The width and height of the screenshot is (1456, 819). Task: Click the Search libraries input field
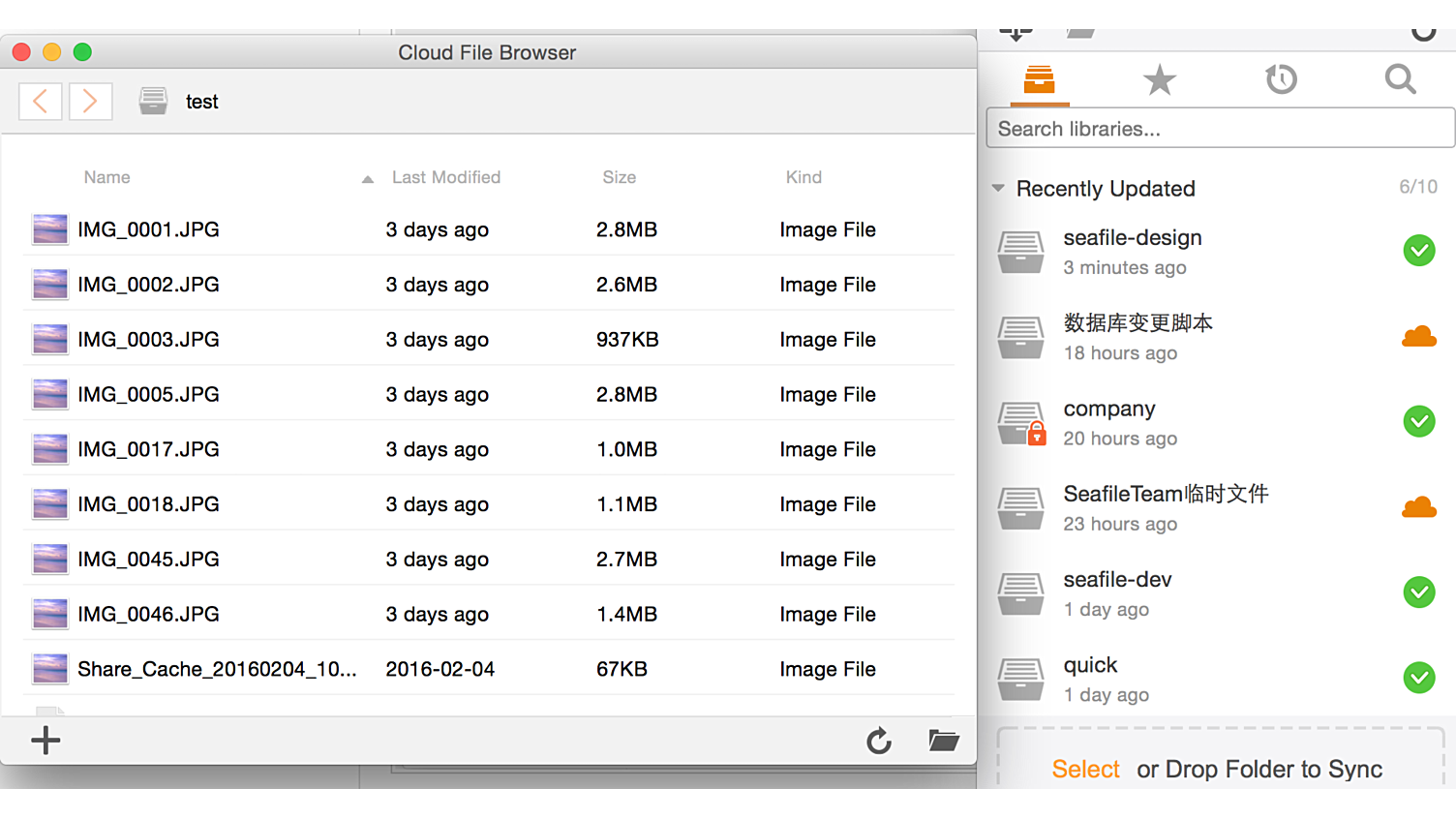[1219, 127]
